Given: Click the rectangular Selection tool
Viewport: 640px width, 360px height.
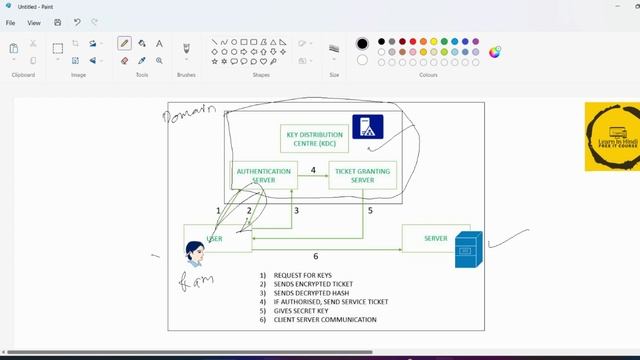Looking at the screenshot, I should tap(58, 48).
